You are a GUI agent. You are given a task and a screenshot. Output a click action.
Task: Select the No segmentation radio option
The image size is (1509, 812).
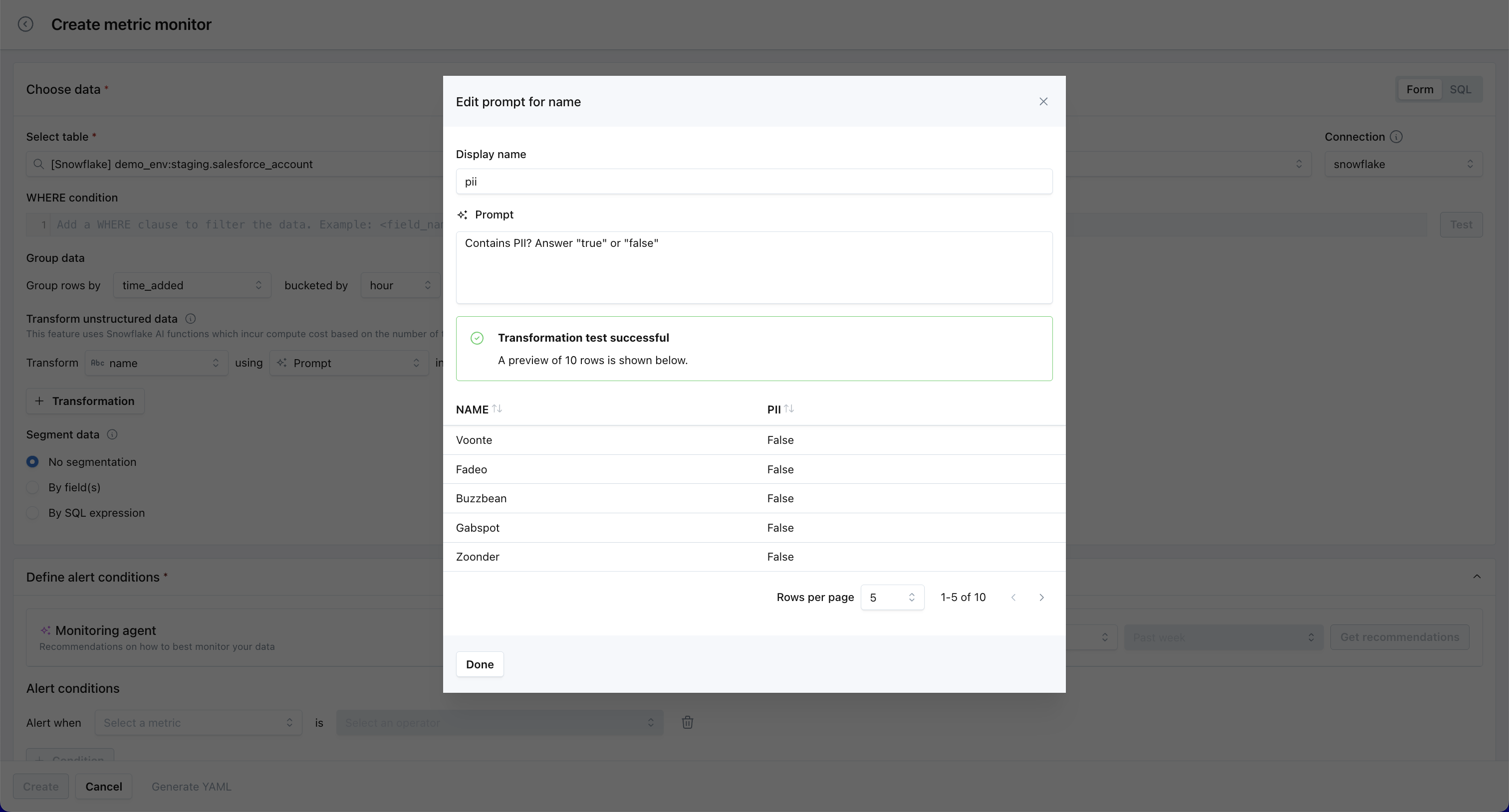(33, 462)
